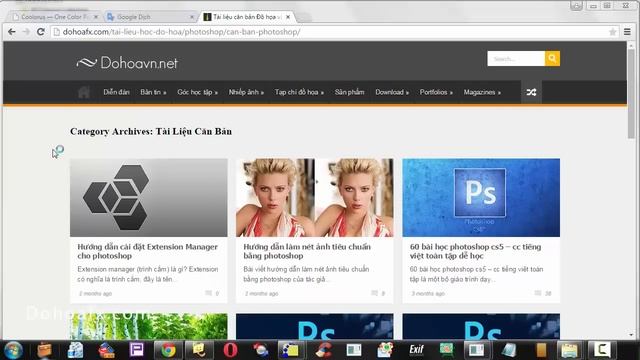
Task: Click the page vertical scrollbar thumb
Action: [x=631, y=94]
